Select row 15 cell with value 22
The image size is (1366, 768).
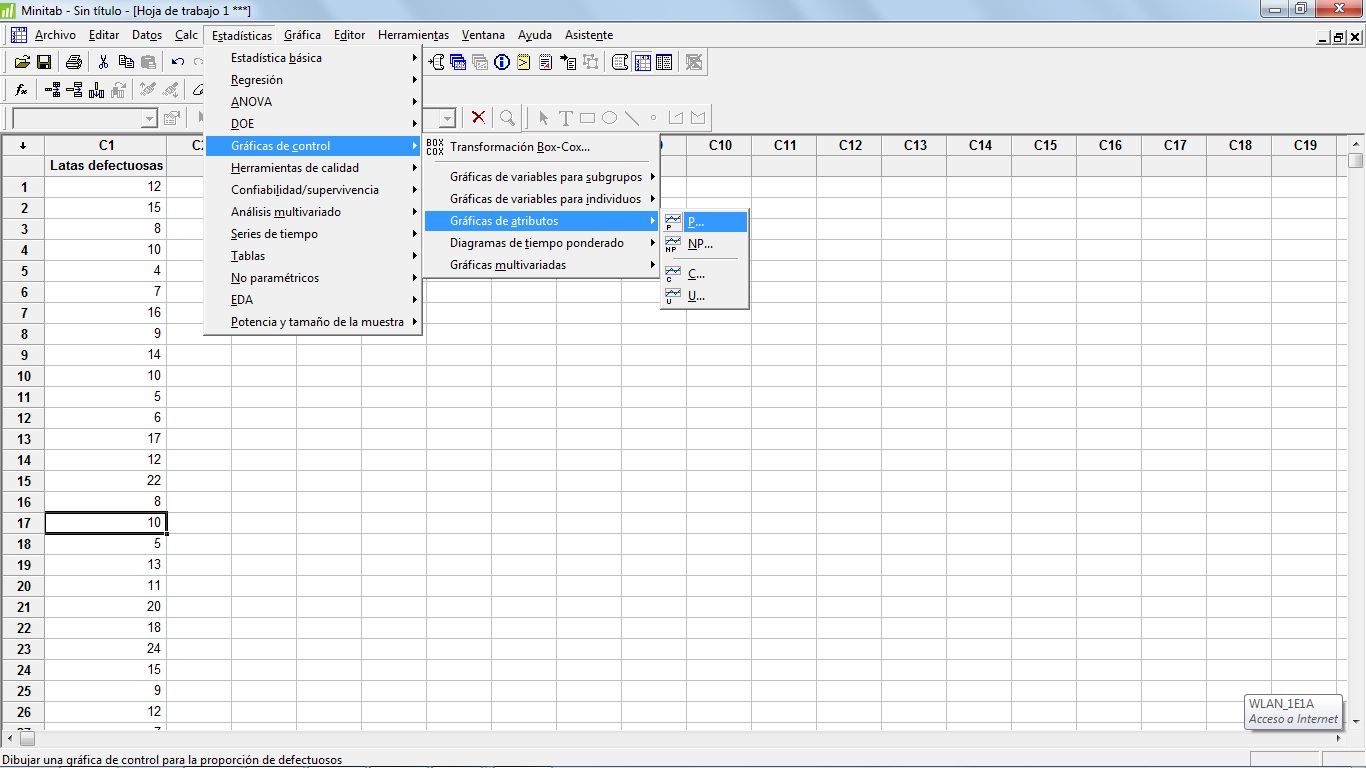(106, 481)
